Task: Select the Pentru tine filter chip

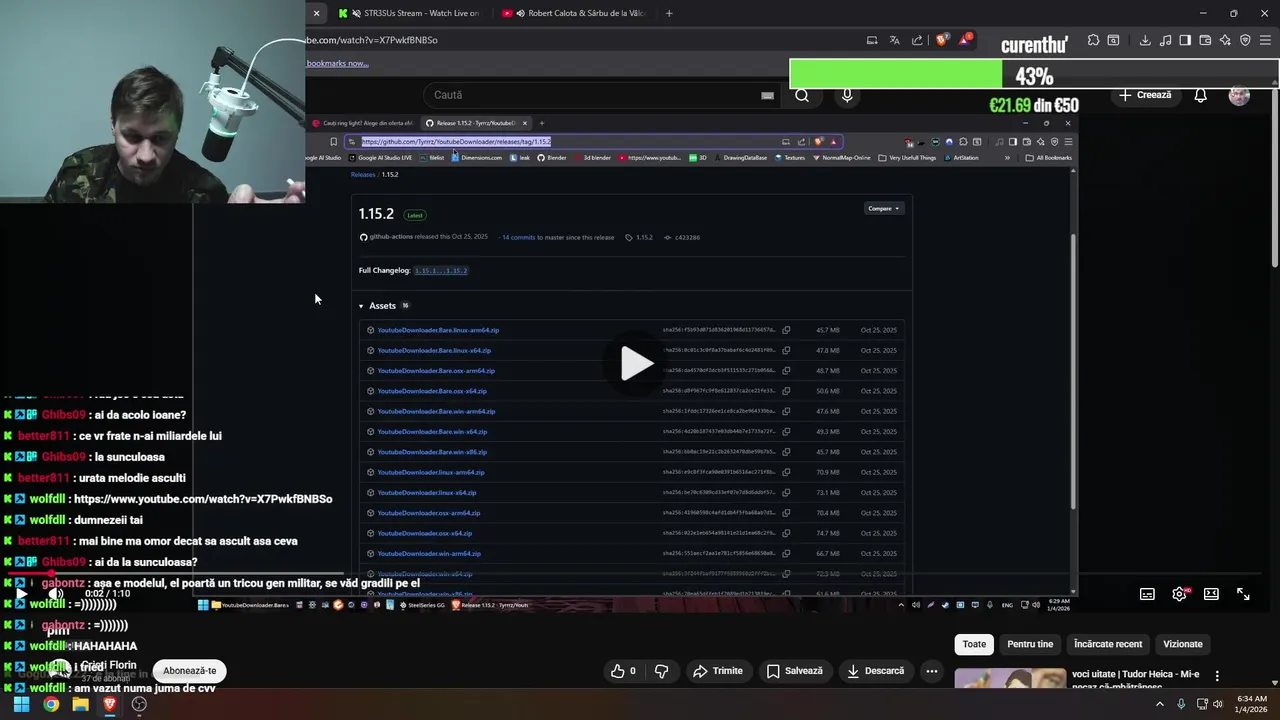Action: (1030, 644)
